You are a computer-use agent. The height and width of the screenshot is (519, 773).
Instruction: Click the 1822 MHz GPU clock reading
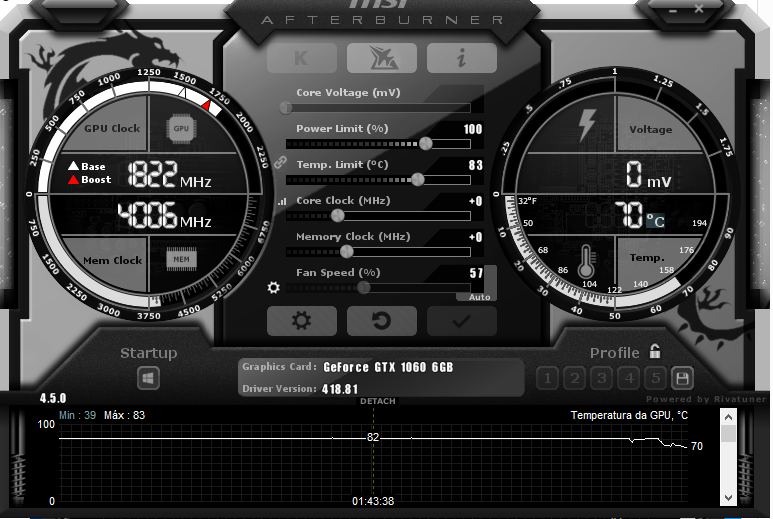coord(169,174)
